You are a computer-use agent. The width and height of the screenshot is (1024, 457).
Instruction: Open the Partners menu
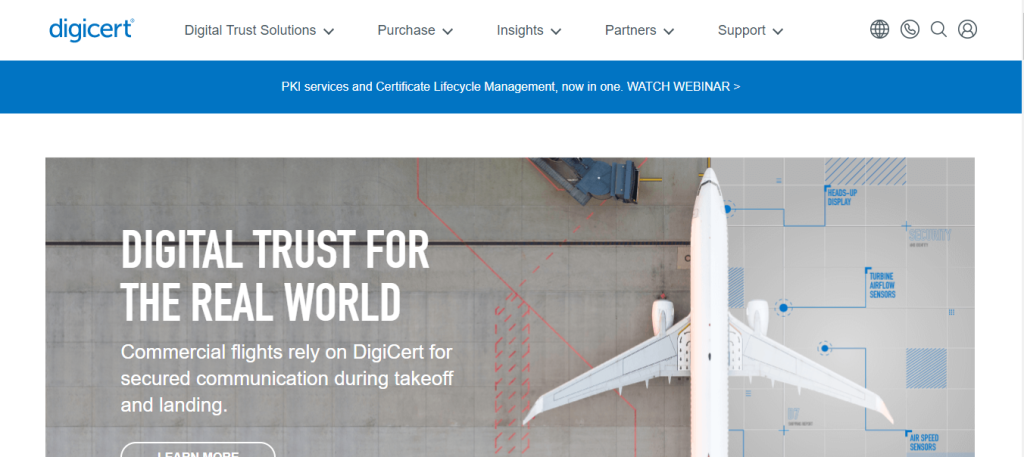(639, 30)
